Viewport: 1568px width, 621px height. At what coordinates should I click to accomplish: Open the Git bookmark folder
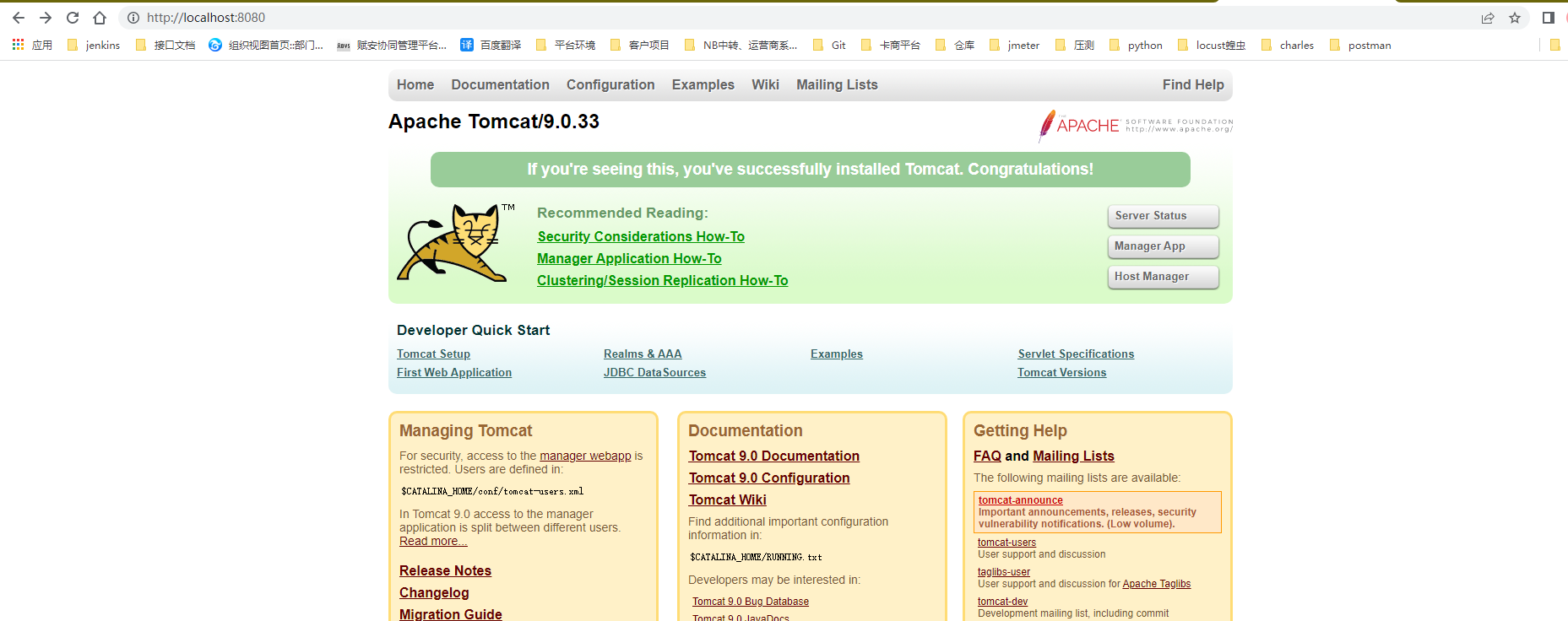tap(829, 45)
